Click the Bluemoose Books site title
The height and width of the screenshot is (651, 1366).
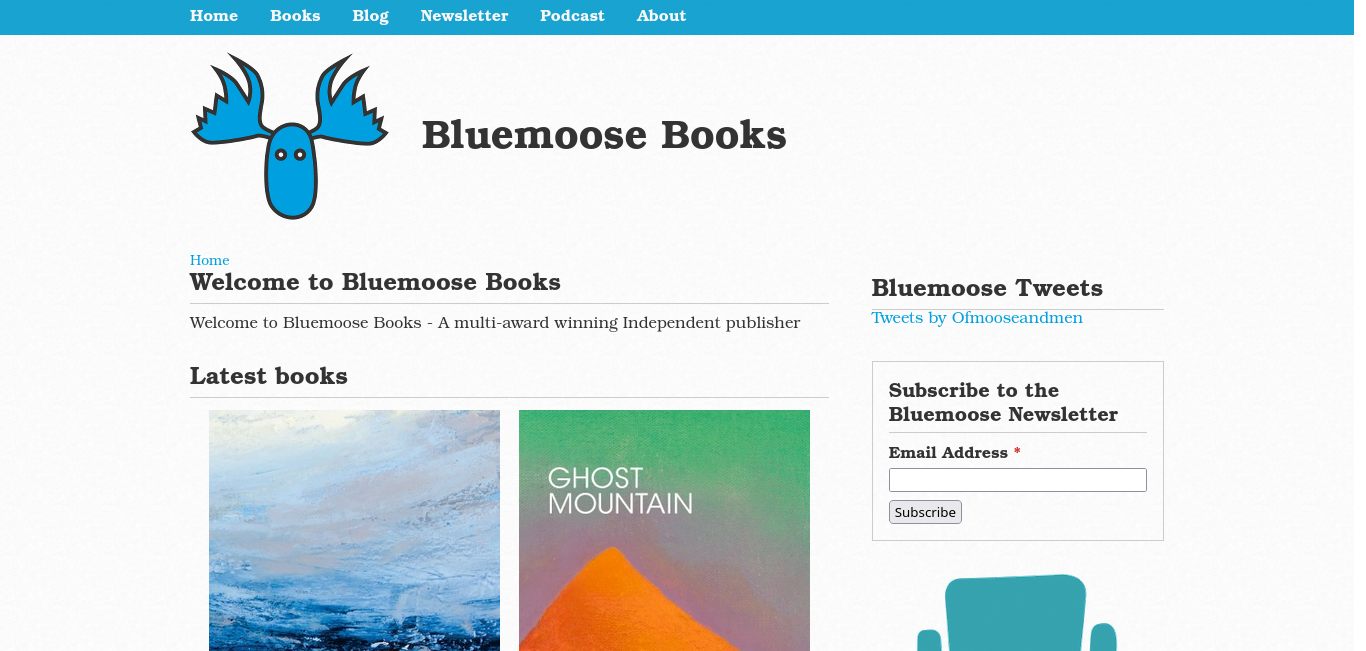pyautogui.click(x=604, y=135)
